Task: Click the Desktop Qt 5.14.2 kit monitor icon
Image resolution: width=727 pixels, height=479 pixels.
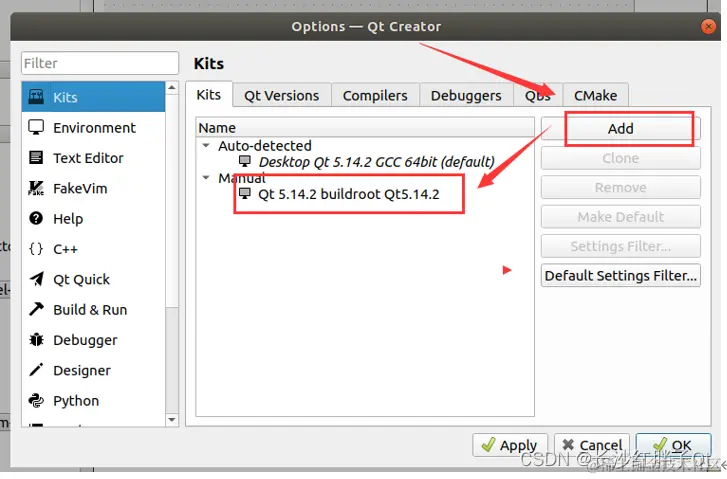Action: point(245,161)
